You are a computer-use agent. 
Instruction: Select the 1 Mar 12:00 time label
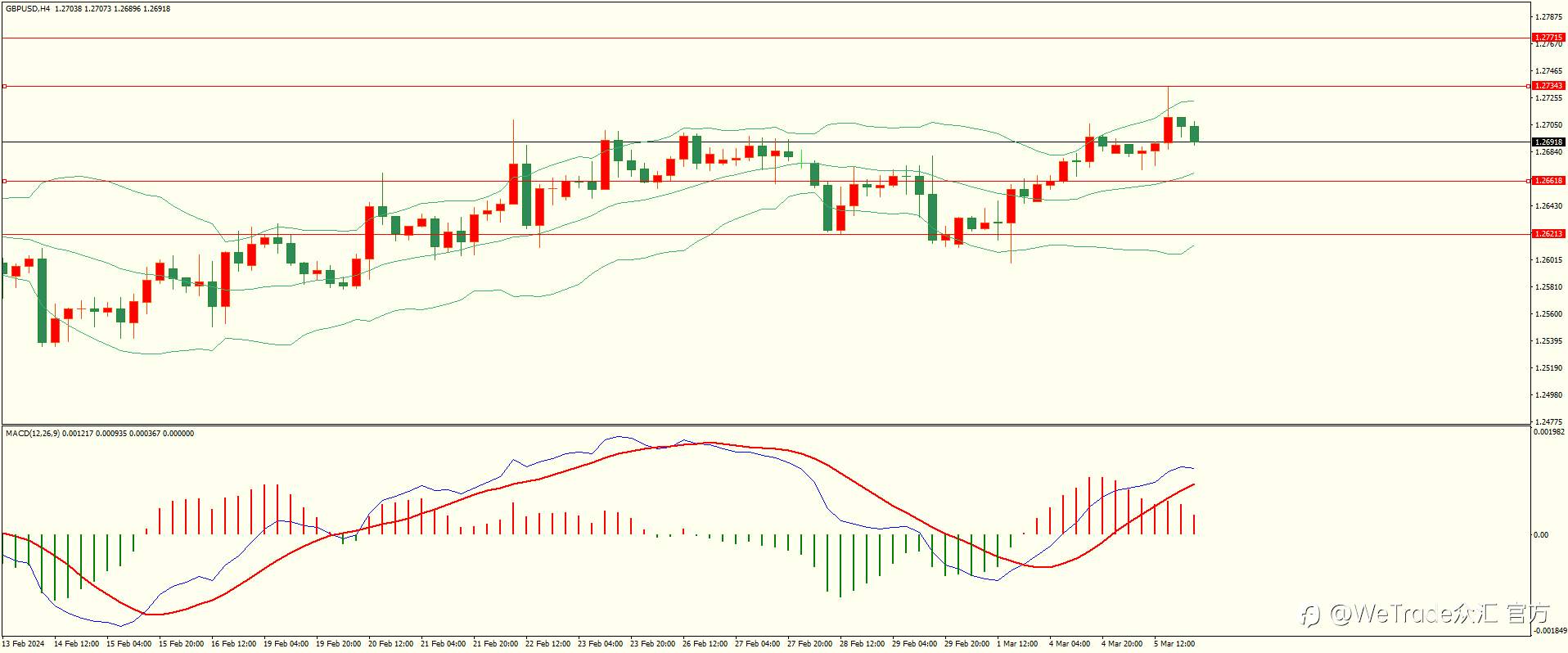[x=1017, y=644]
